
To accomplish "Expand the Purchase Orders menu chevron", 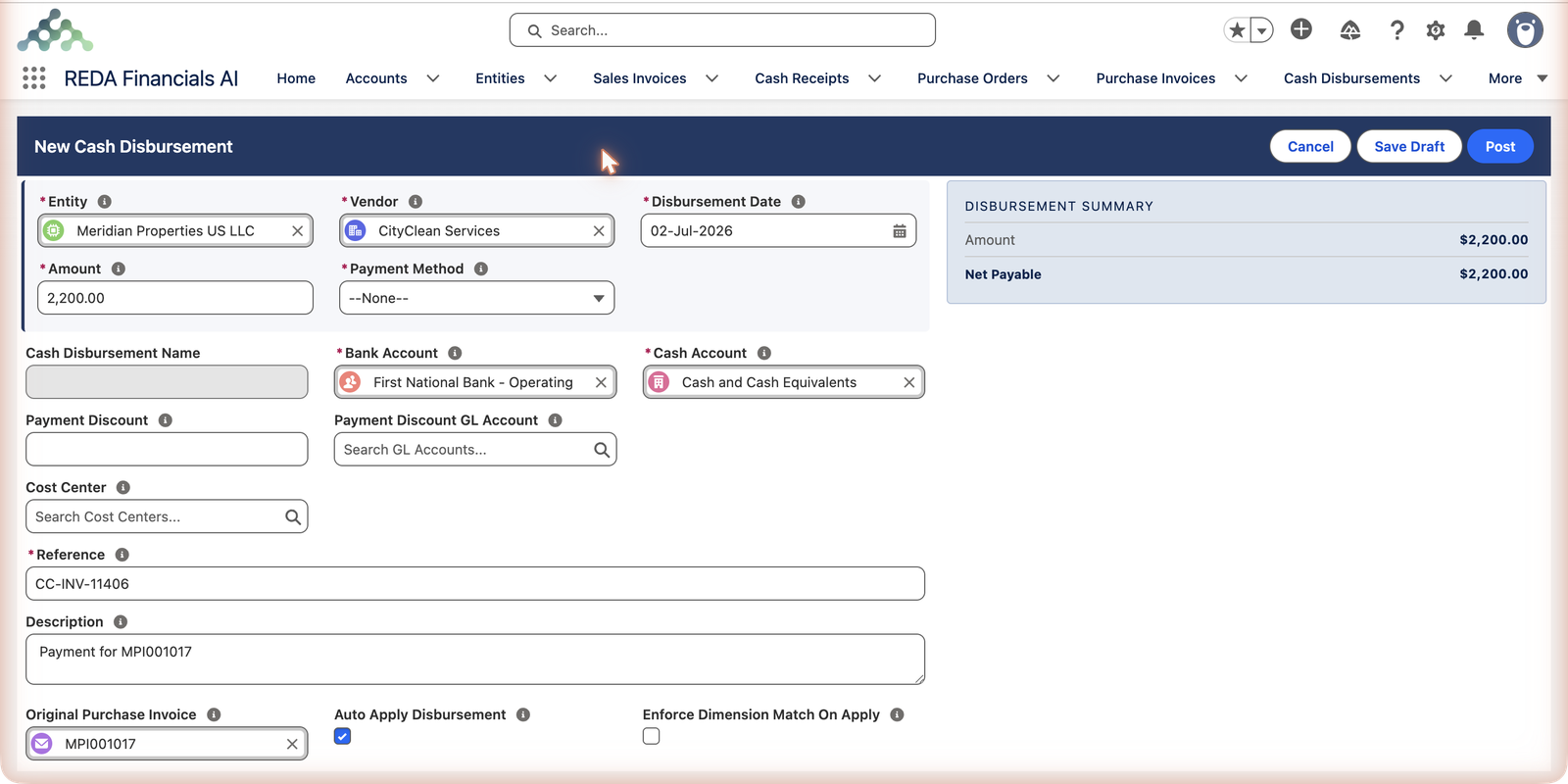I will pyautogui.click(x=1053, y=78).
